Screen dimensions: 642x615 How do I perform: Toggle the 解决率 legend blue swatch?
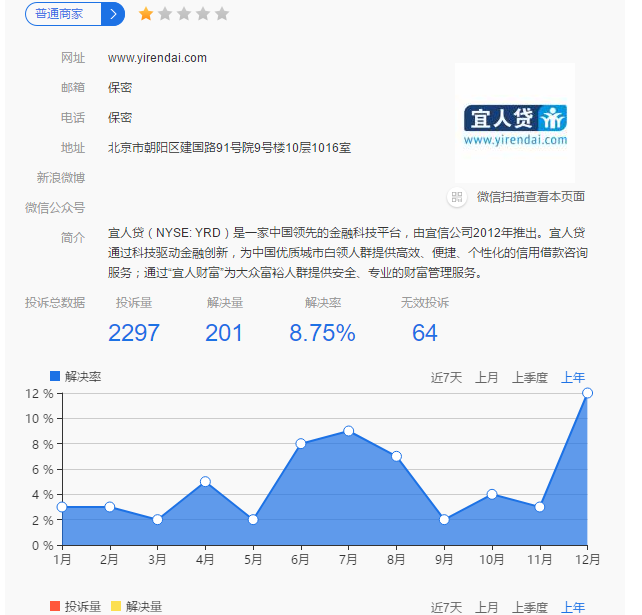tap(55, 376)
